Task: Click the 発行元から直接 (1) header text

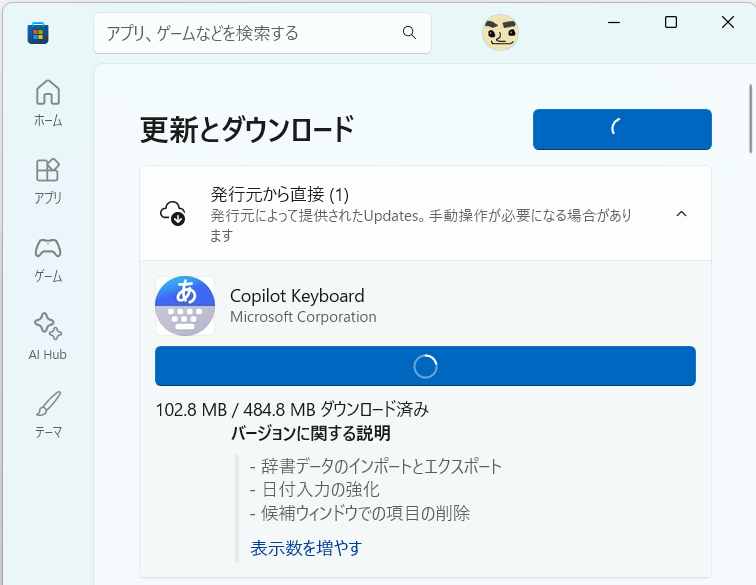Action: tap(280, 195)
